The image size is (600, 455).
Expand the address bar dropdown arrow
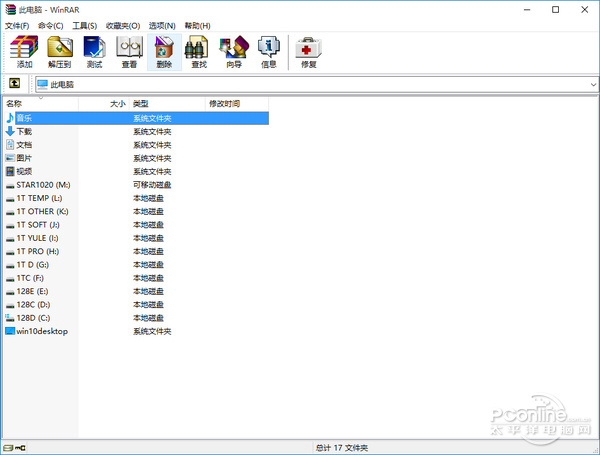coord(593,85)
